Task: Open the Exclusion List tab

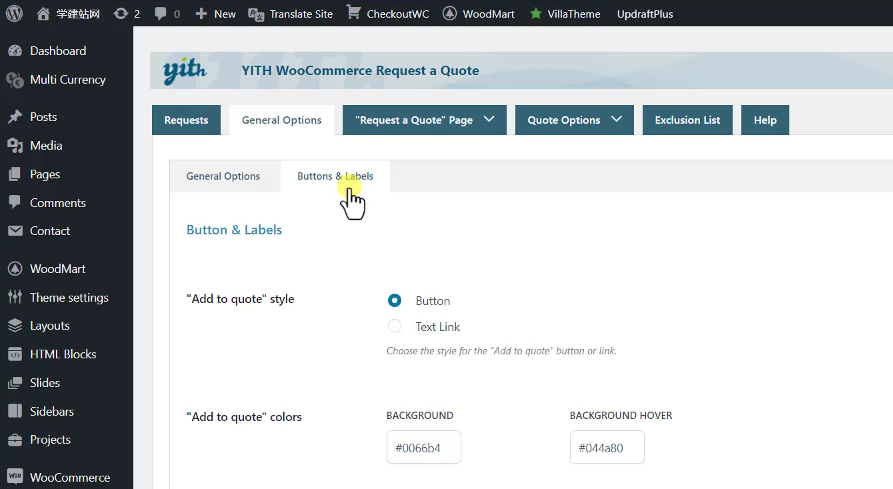Action: click(x=687, y=120)
